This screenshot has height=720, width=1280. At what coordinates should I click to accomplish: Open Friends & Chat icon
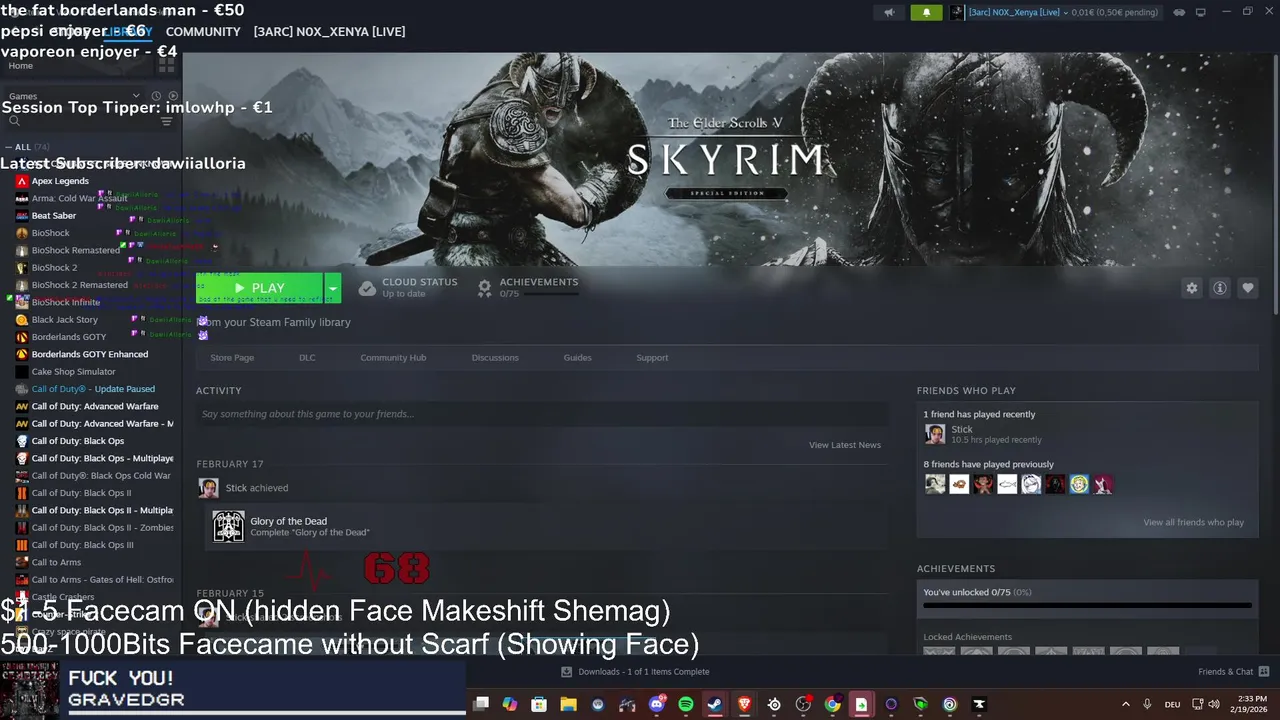point(1263,671)
